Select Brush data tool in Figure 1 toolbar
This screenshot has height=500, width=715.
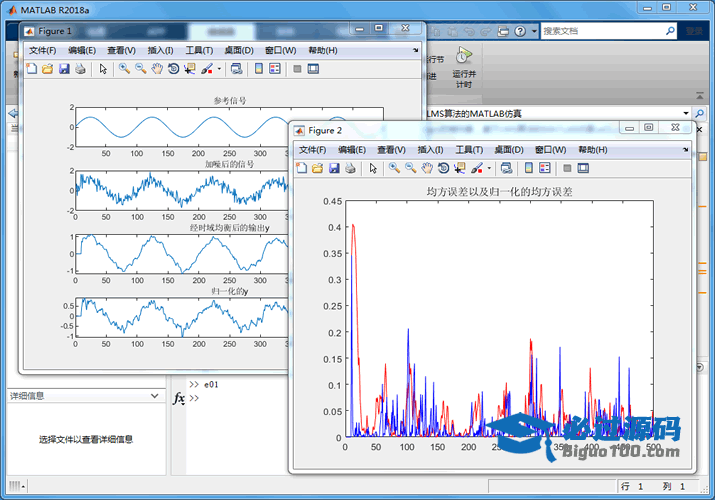[x=207, y=69]
